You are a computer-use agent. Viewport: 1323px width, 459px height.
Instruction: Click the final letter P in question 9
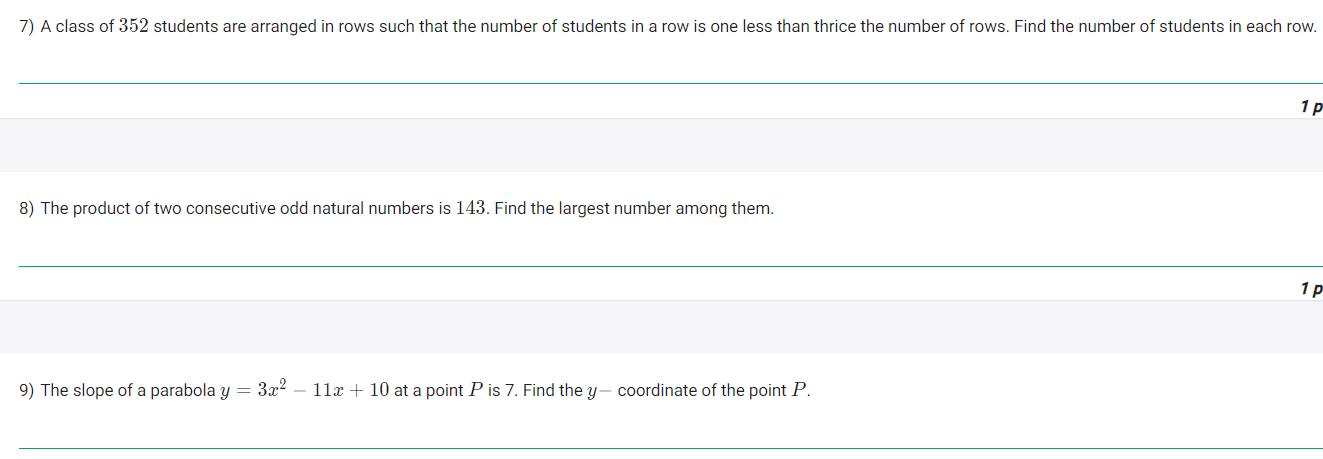pyautogui.click(x=798, y=390)
